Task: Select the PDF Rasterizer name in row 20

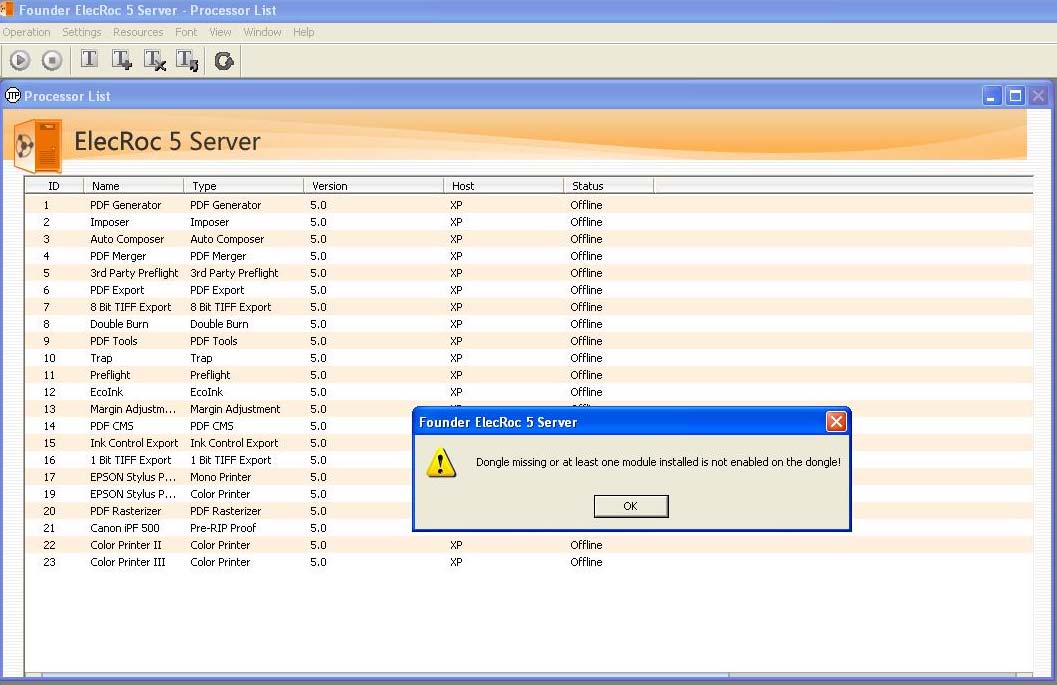Action: (125, 511)
